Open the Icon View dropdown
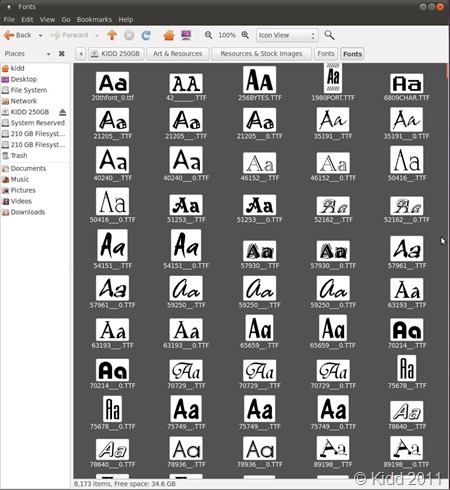 click(287, 35)
